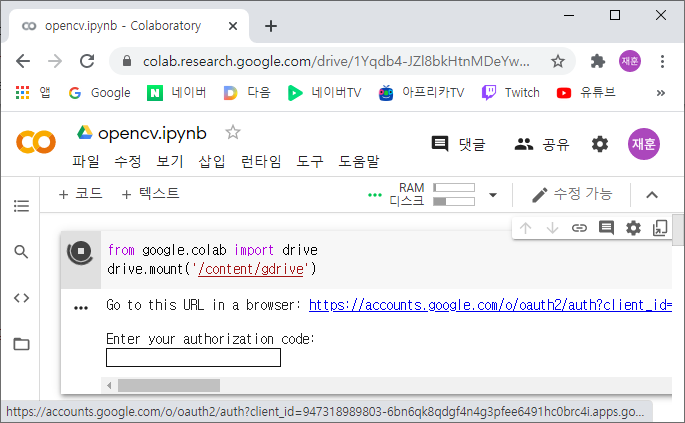The height and width of the screenshot is (423, 685).
Task: Click the 공유 share button
Action: (542, 144)
